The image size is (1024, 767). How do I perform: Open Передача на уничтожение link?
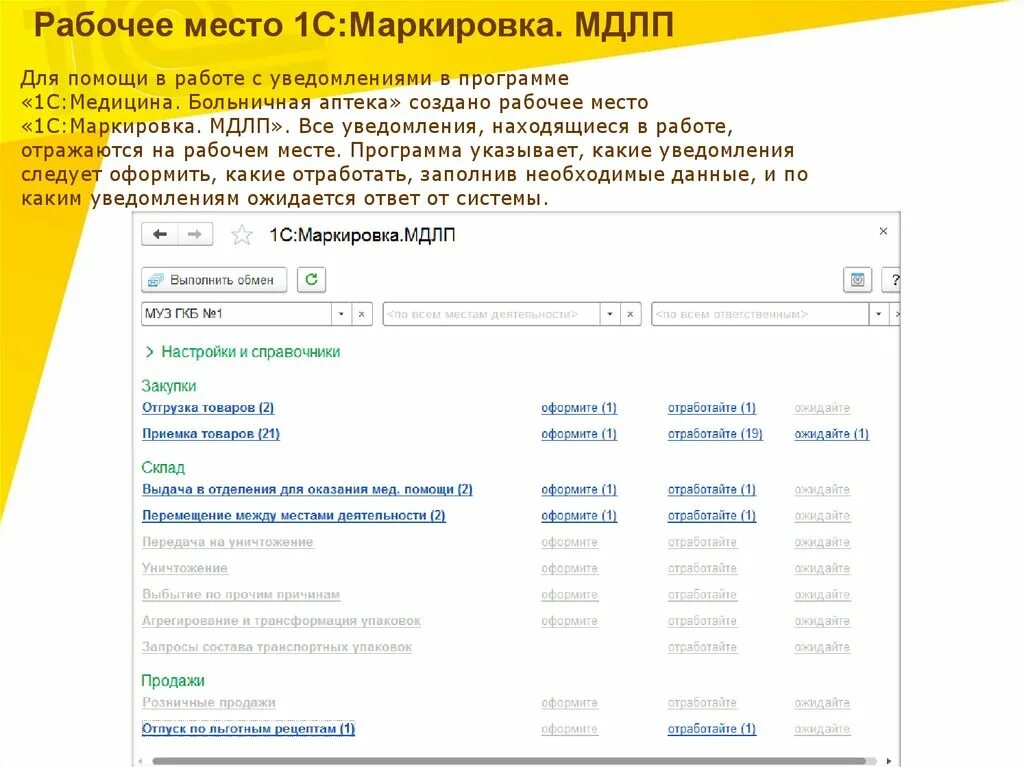tap(227, 542)
